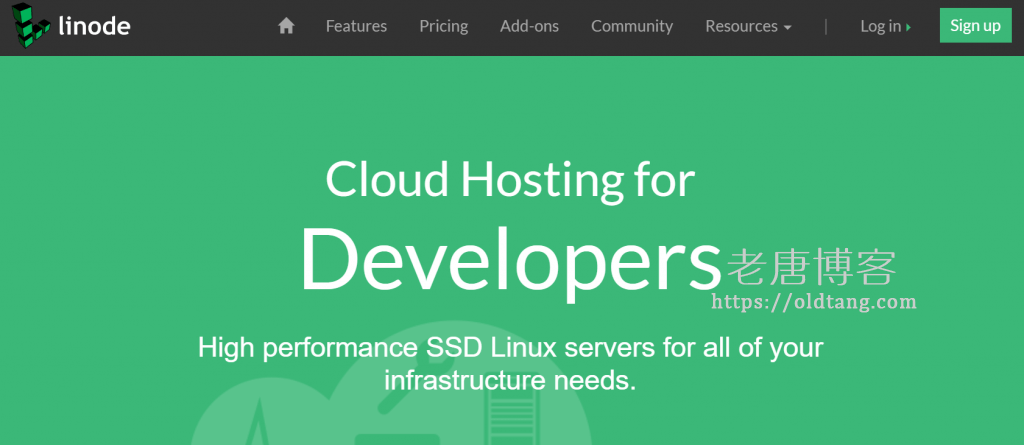Click the 'High performance SSD Linux servers' tagline
Screen dimensions: 1024x445
pyautogui.click(x=510, y=363)
